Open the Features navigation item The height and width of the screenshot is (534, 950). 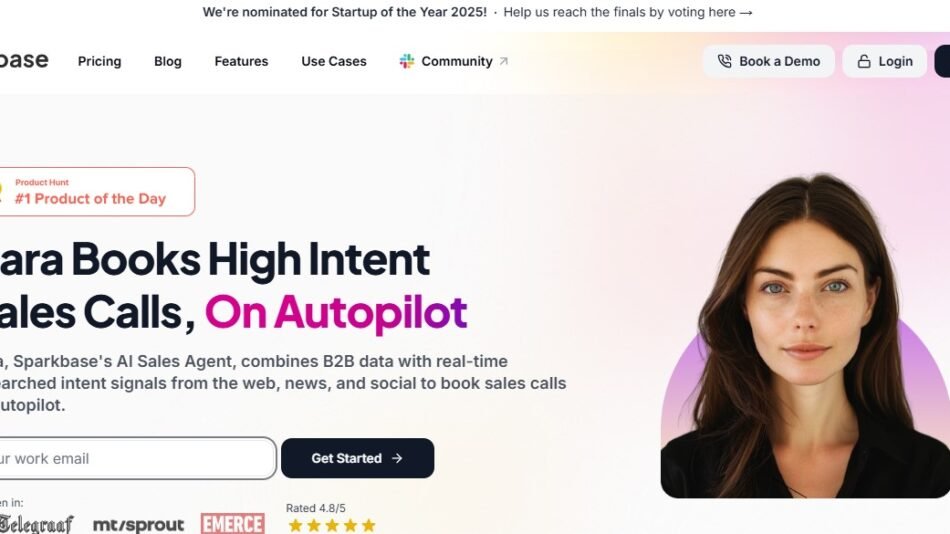pos(241,61)
